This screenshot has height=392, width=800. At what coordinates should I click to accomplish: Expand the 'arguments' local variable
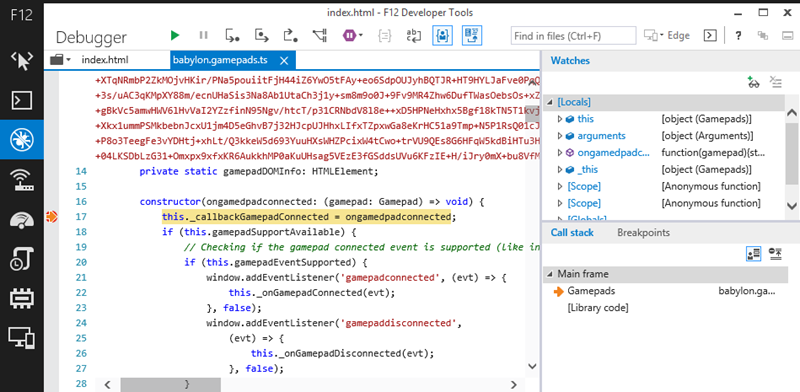[x=560, y=136]
